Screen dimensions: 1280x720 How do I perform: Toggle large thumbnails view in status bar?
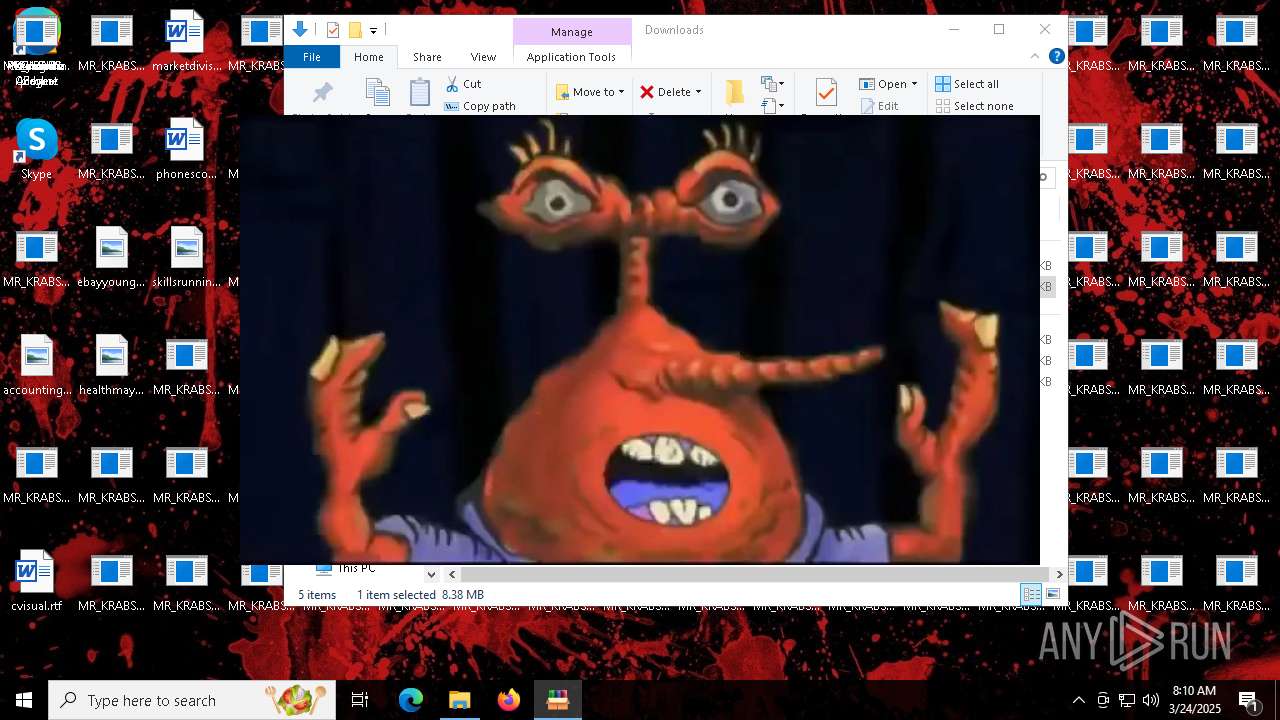1052,594
